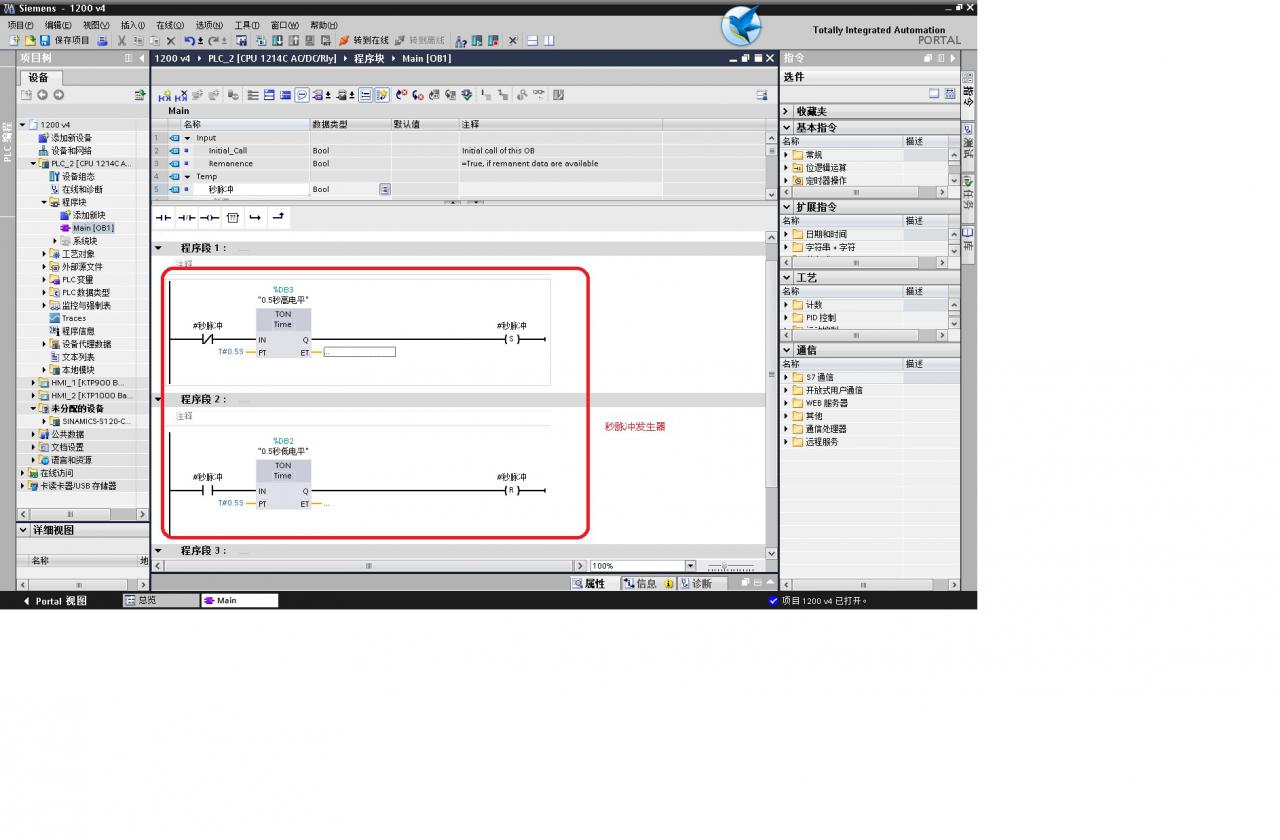
Task: Select Main [OB1] in project tree
Action: [x=93, y=228]
